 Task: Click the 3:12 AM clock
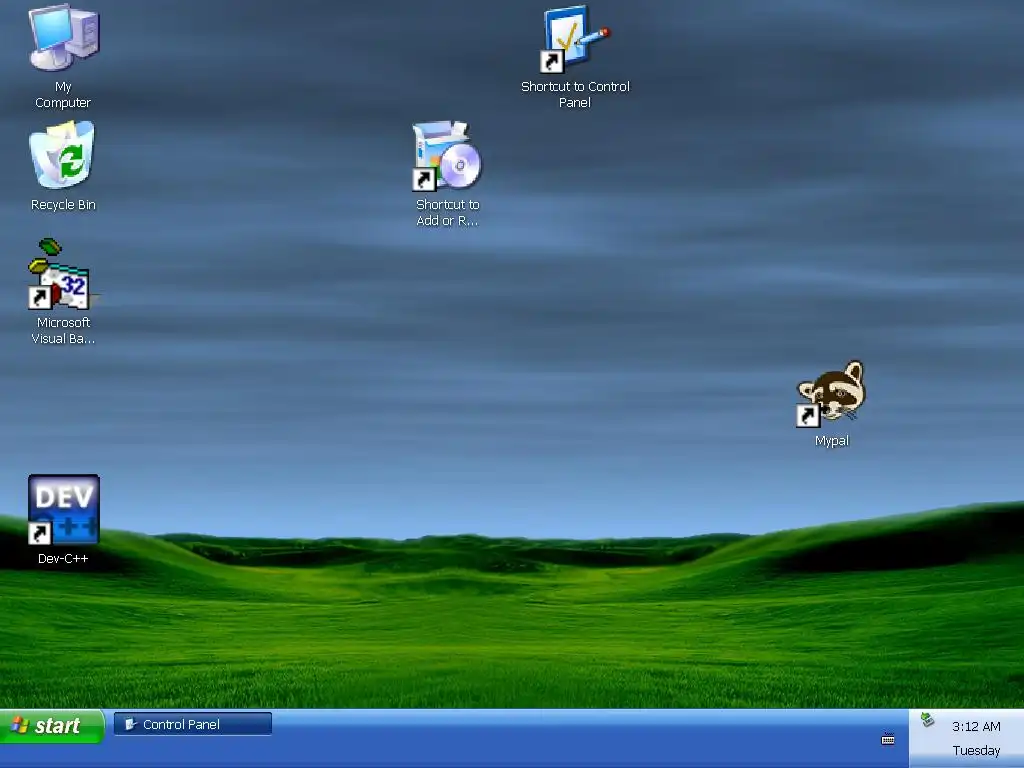pos(976,726)
